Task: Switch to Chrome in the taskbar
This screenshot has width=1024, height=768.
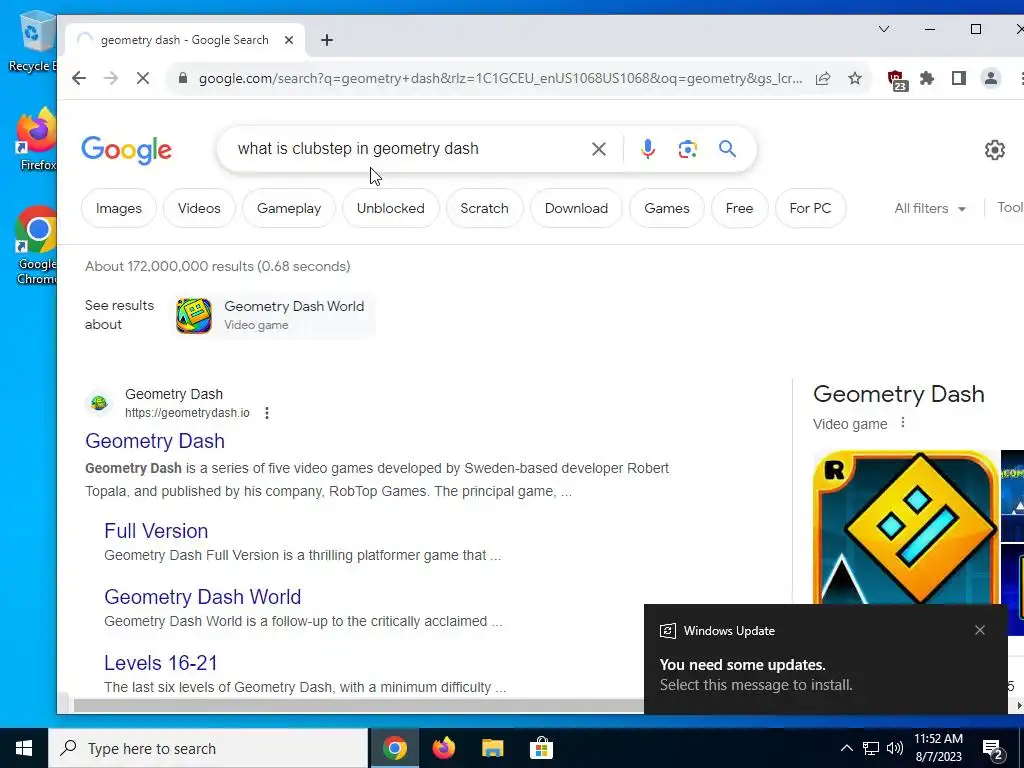Action: (x=394, y=748)
